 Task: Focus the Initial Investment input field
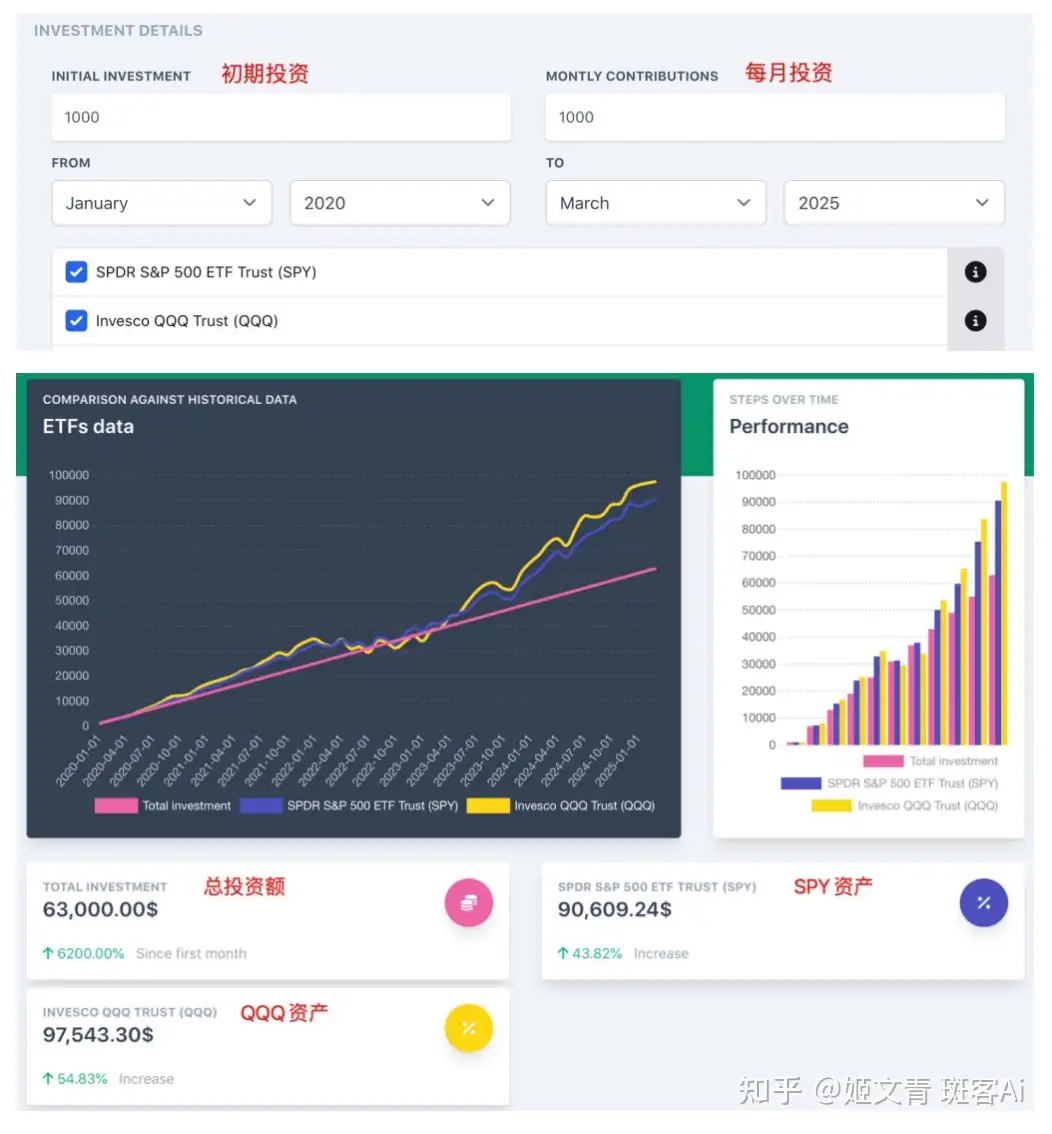tap(281, 117)
